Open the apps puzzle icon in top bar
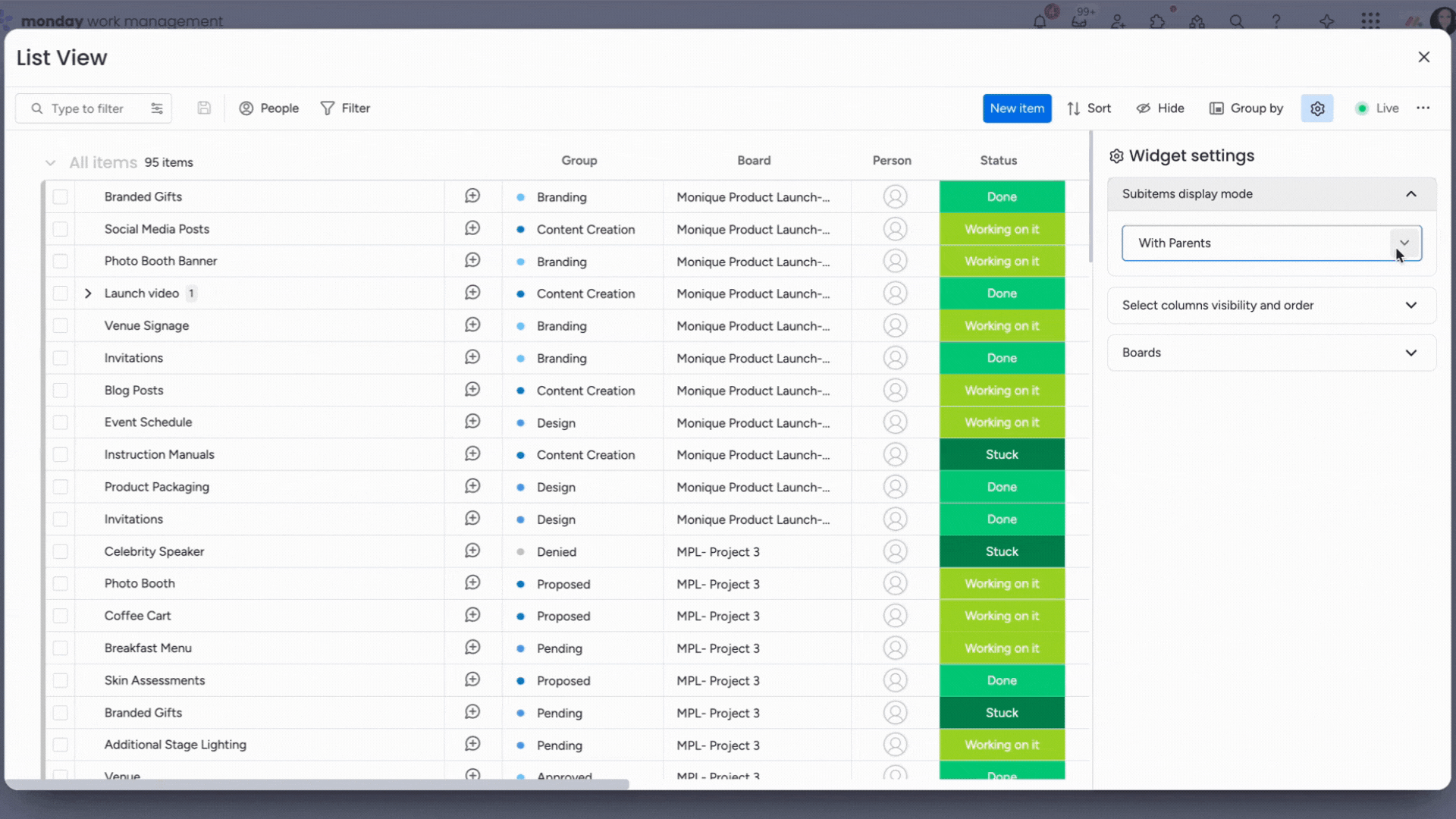The width and height of the screenshot is (1456, 819). 1158,21
